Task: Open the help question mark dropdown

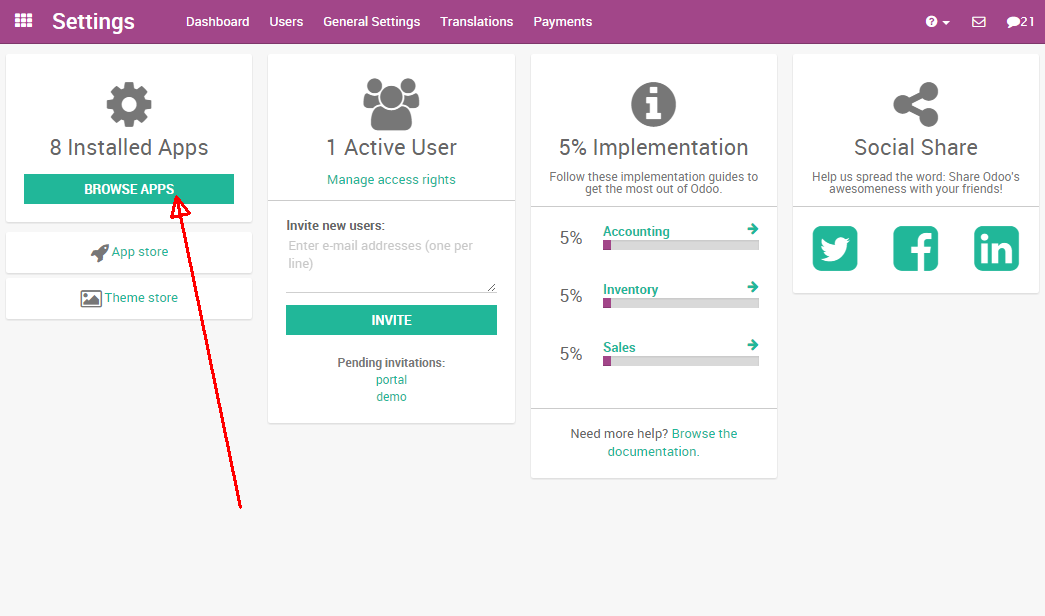Action: click(937, 22)
